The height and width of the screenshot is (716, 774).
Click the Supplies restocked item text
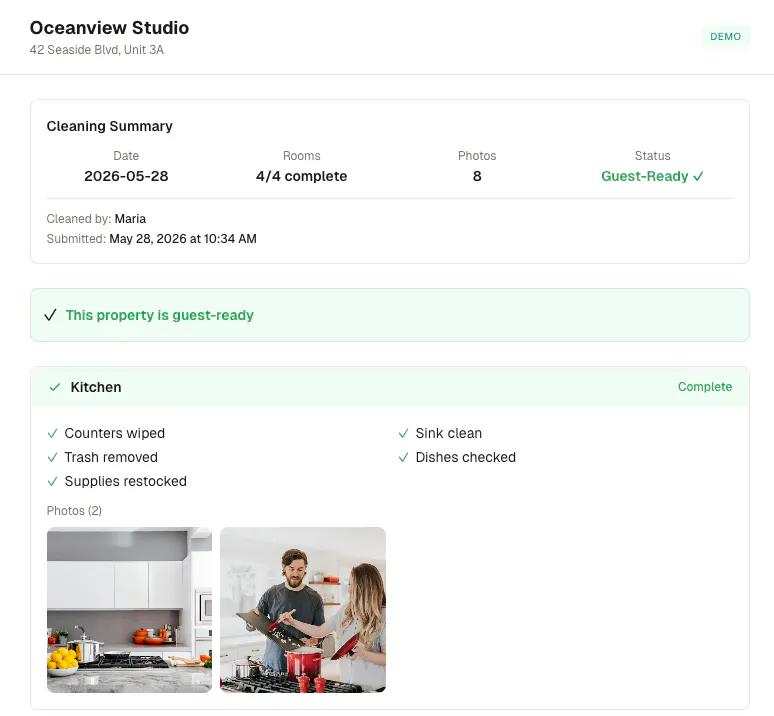(125, 482)
